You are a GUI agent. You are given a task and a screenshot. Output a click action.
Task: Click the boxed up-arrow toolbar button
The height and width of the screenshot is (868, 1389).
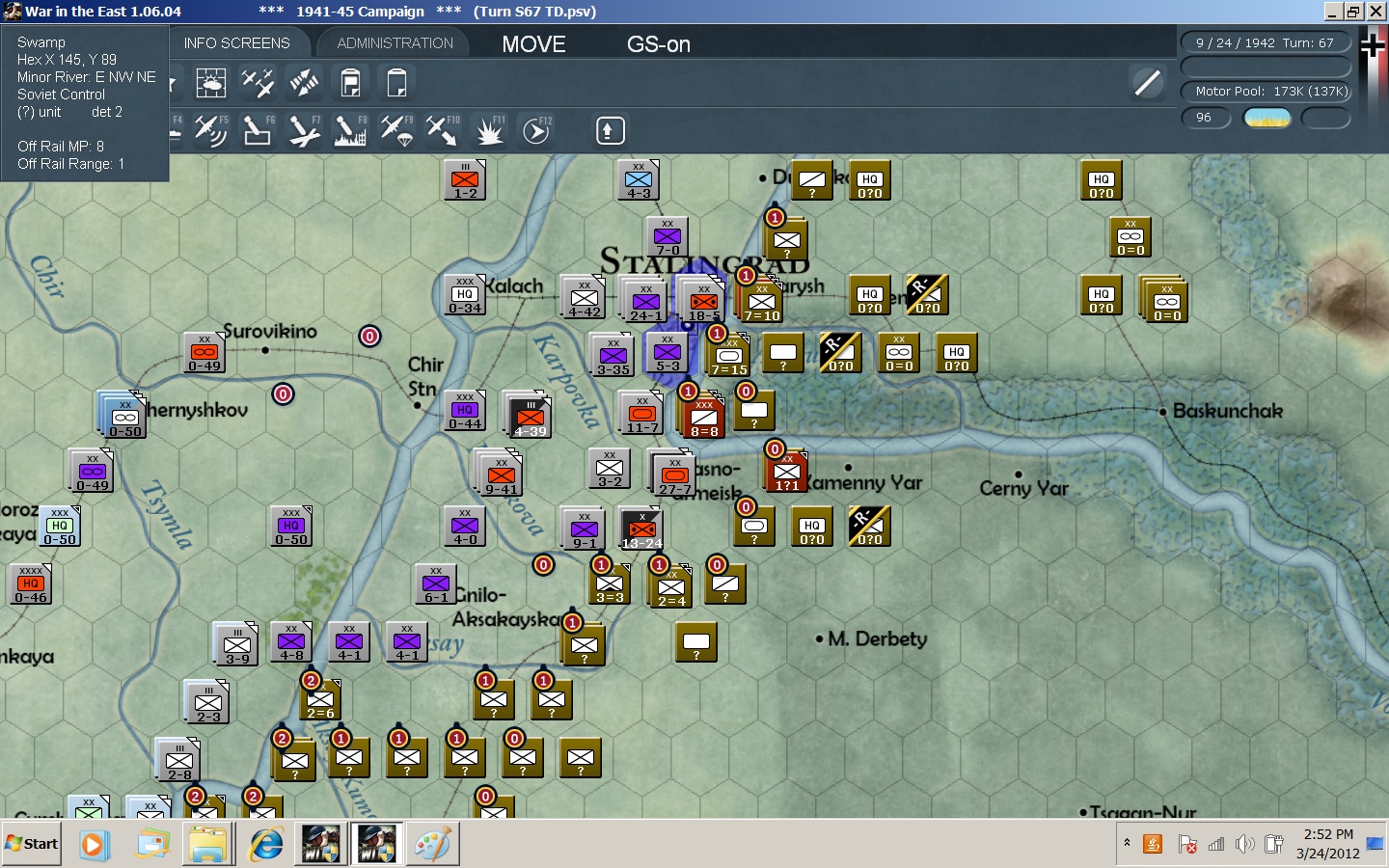coord(610,130)
